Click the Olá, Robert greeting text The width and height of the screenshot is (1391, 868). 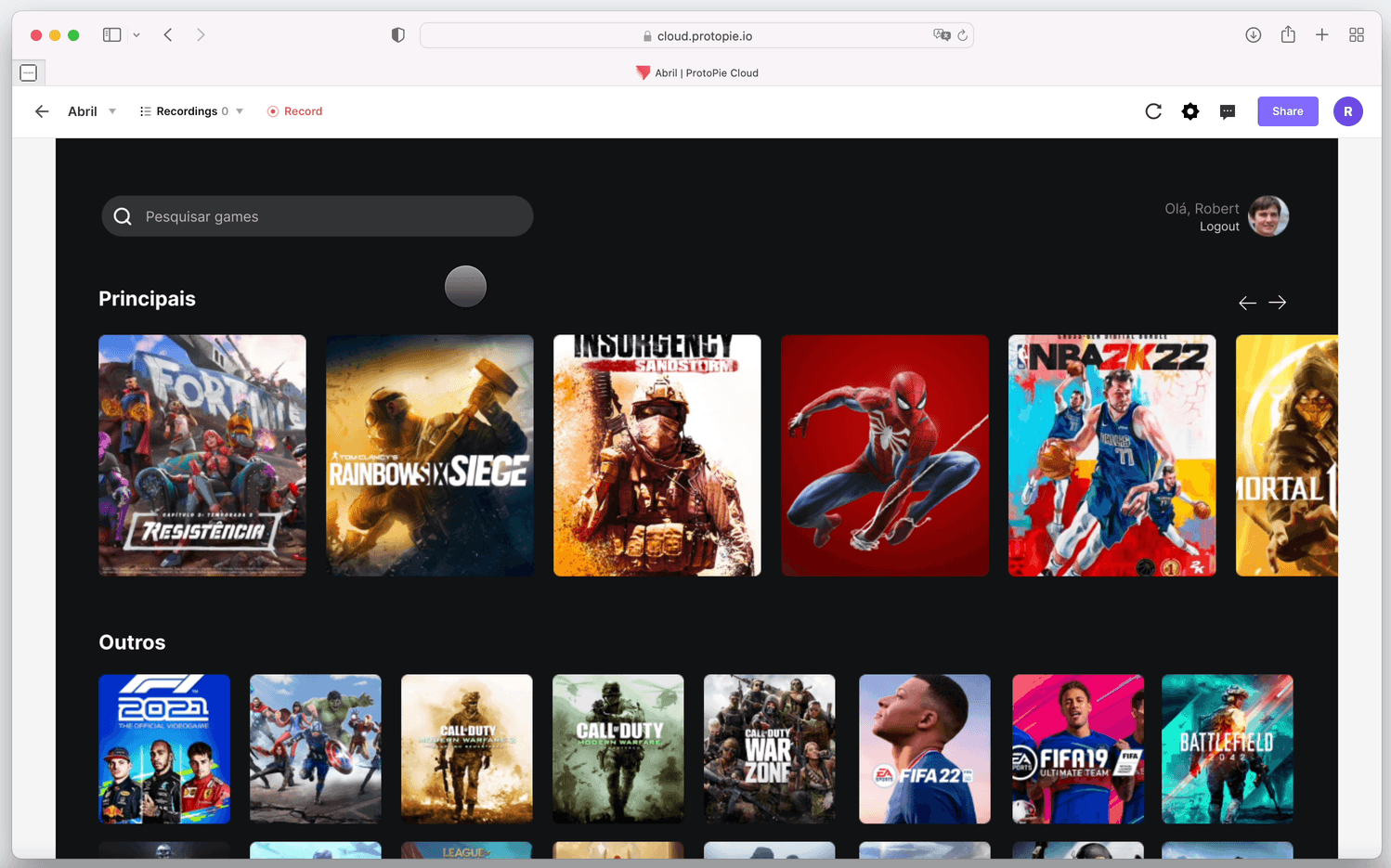1202,209
